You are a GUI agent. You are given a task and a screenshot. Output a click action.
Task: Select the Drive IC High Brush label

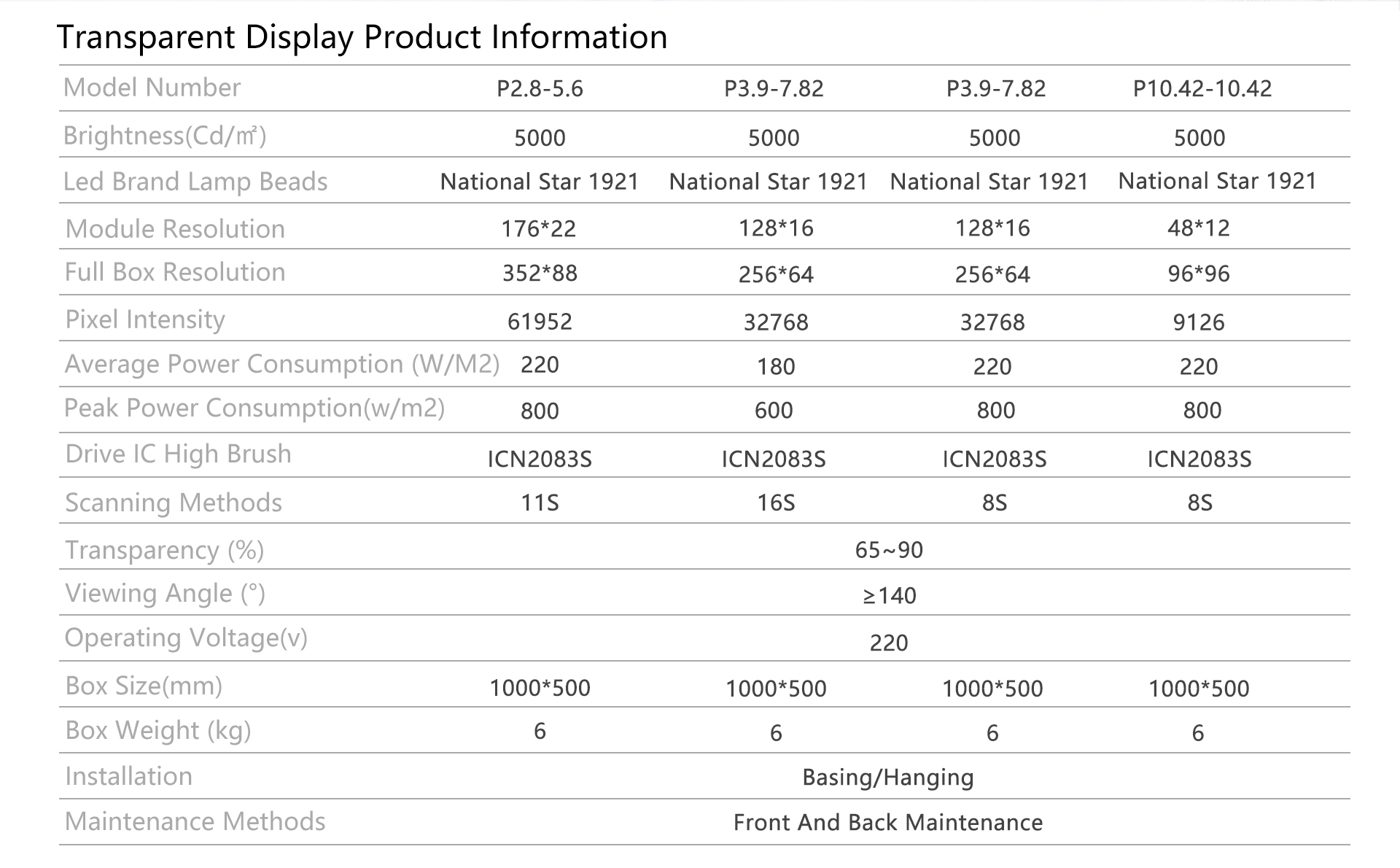178,454
